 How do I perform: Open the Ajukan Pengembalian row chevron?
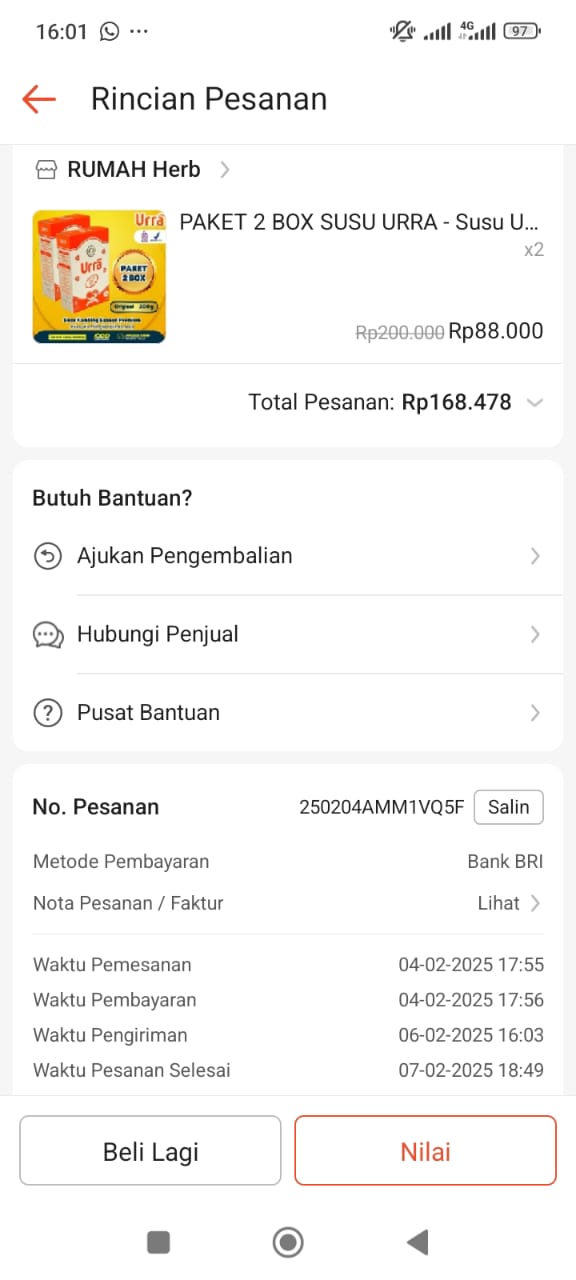click(535, 556)
